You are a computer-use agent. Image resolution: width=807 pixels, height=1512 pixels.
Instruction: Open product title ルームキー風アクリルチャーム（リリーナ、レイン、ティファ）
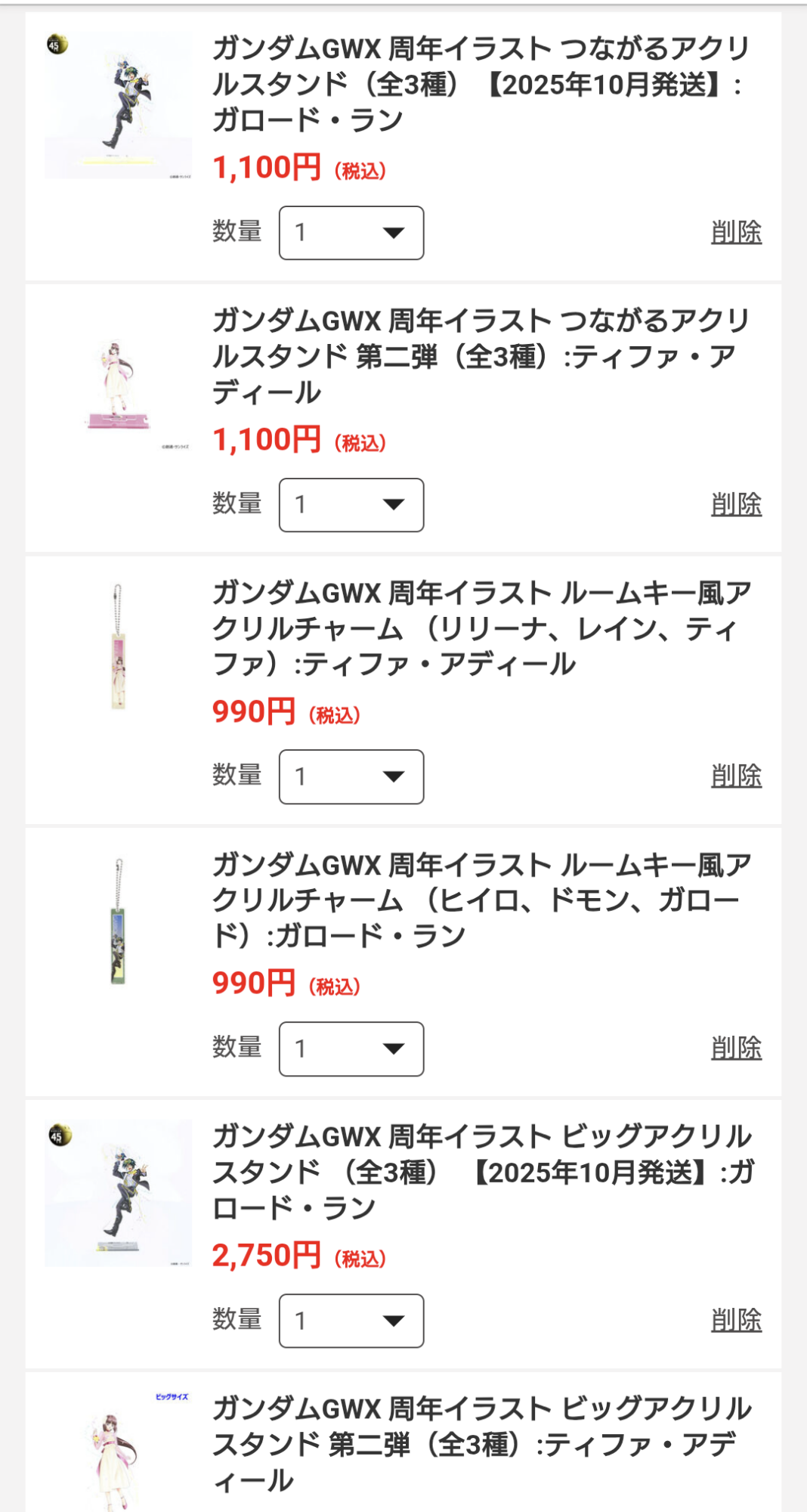click(x=481, y=628)
